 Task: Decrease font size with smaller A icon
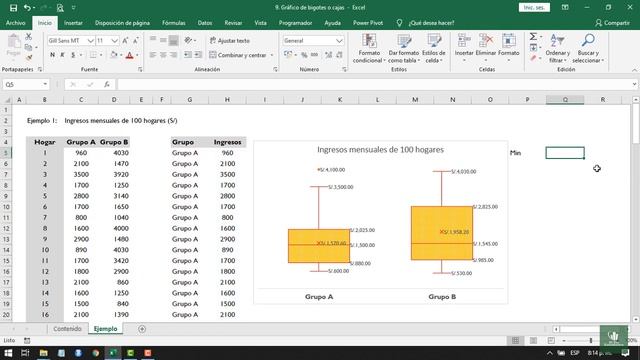point(136,41)
